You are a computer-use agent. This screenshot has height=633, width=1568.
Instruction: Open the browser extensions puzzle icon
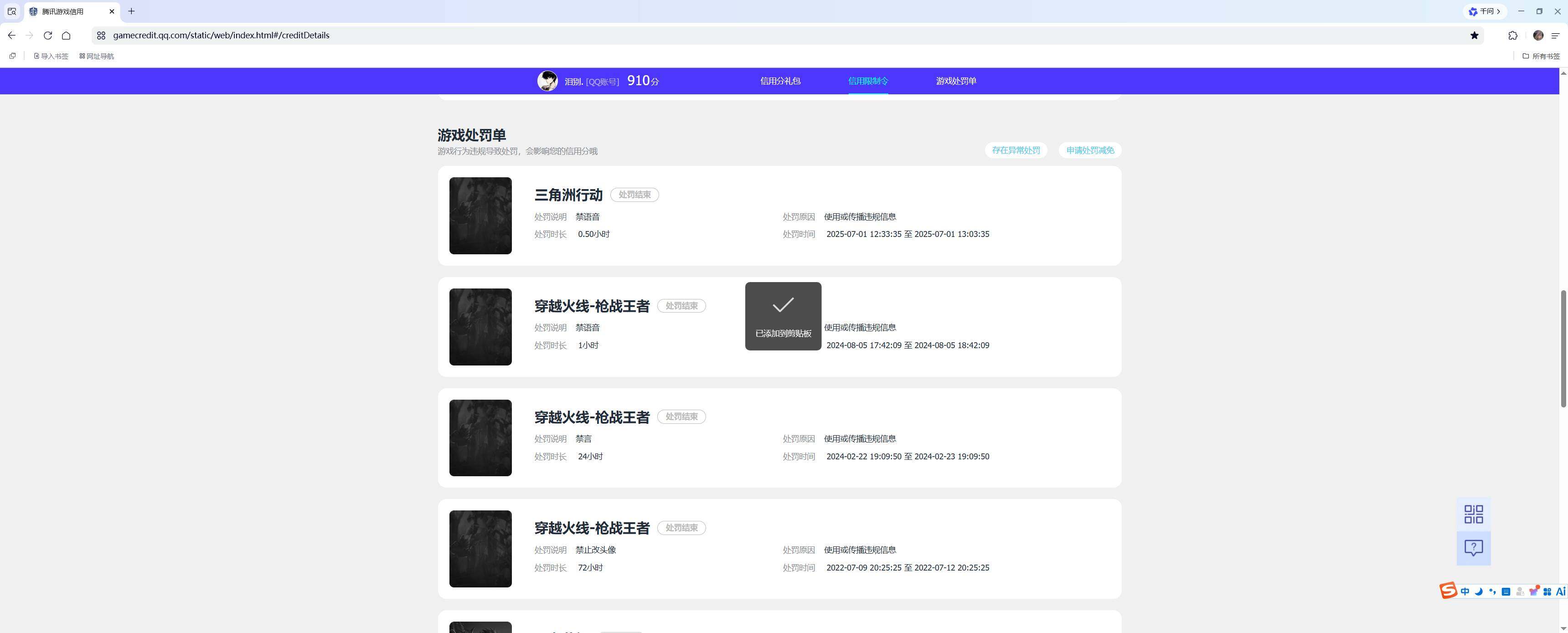(x=1512, y=35)
